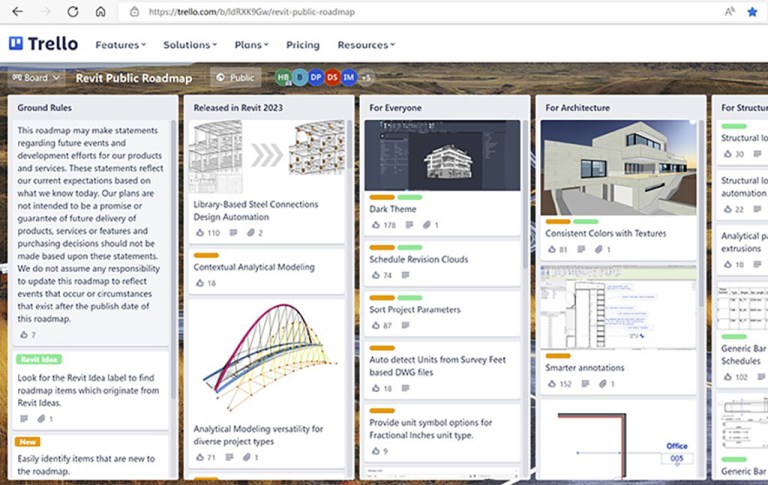
Task: Show the +5 additional members
Action: pos(366,77)
